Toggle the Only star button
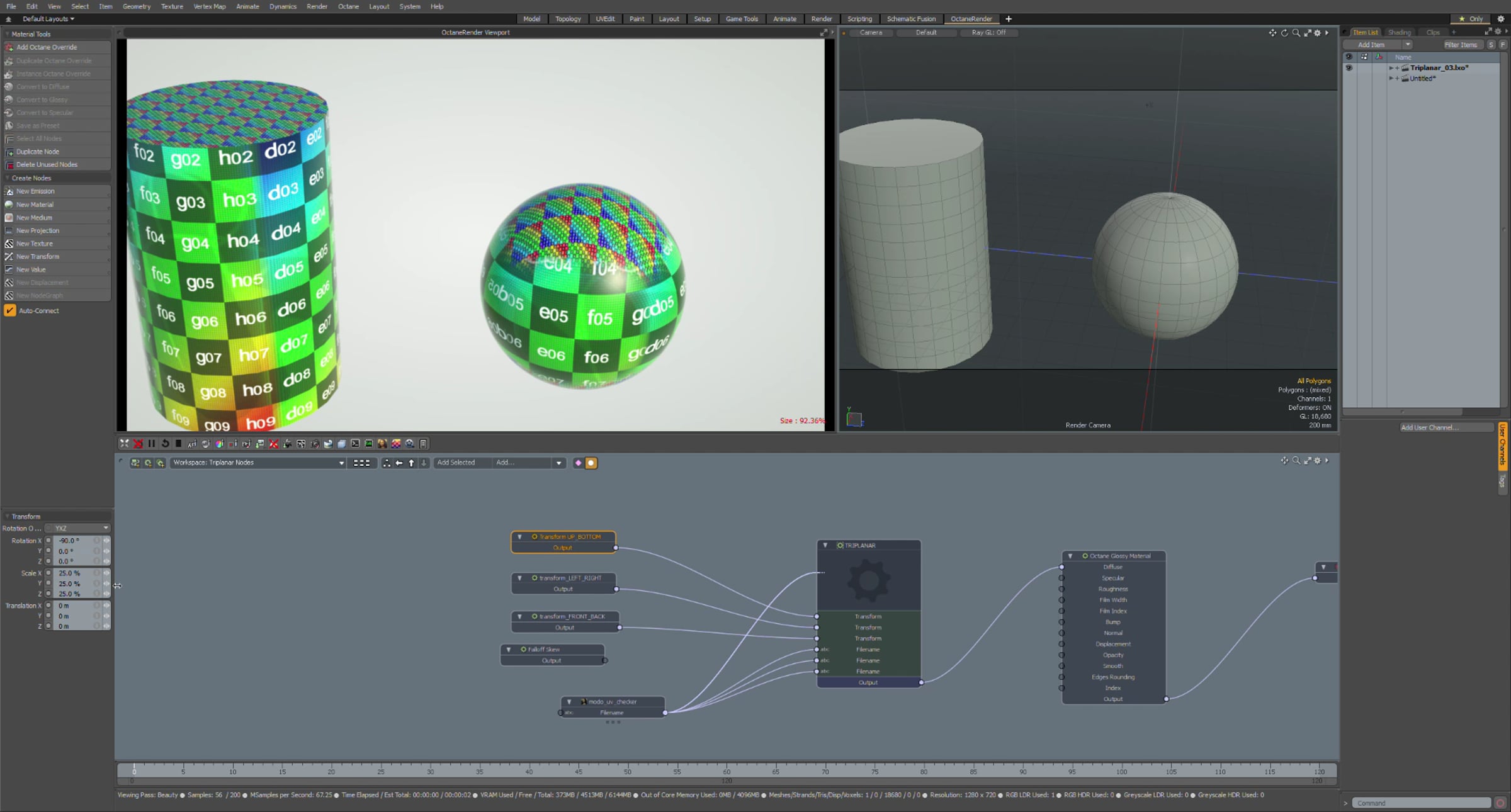 click(x=1471, y=19)
